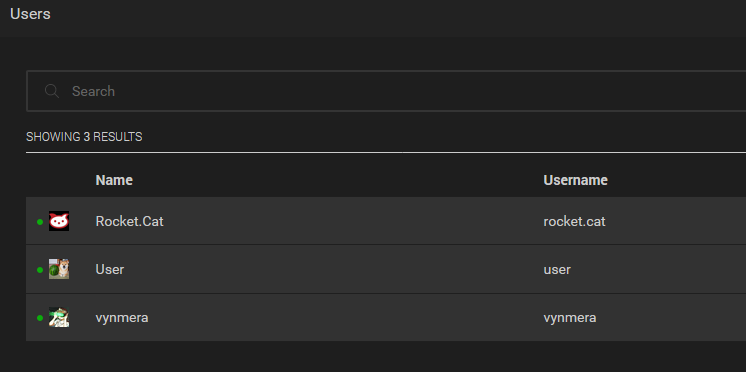Click the user username cell

point(557,270)
